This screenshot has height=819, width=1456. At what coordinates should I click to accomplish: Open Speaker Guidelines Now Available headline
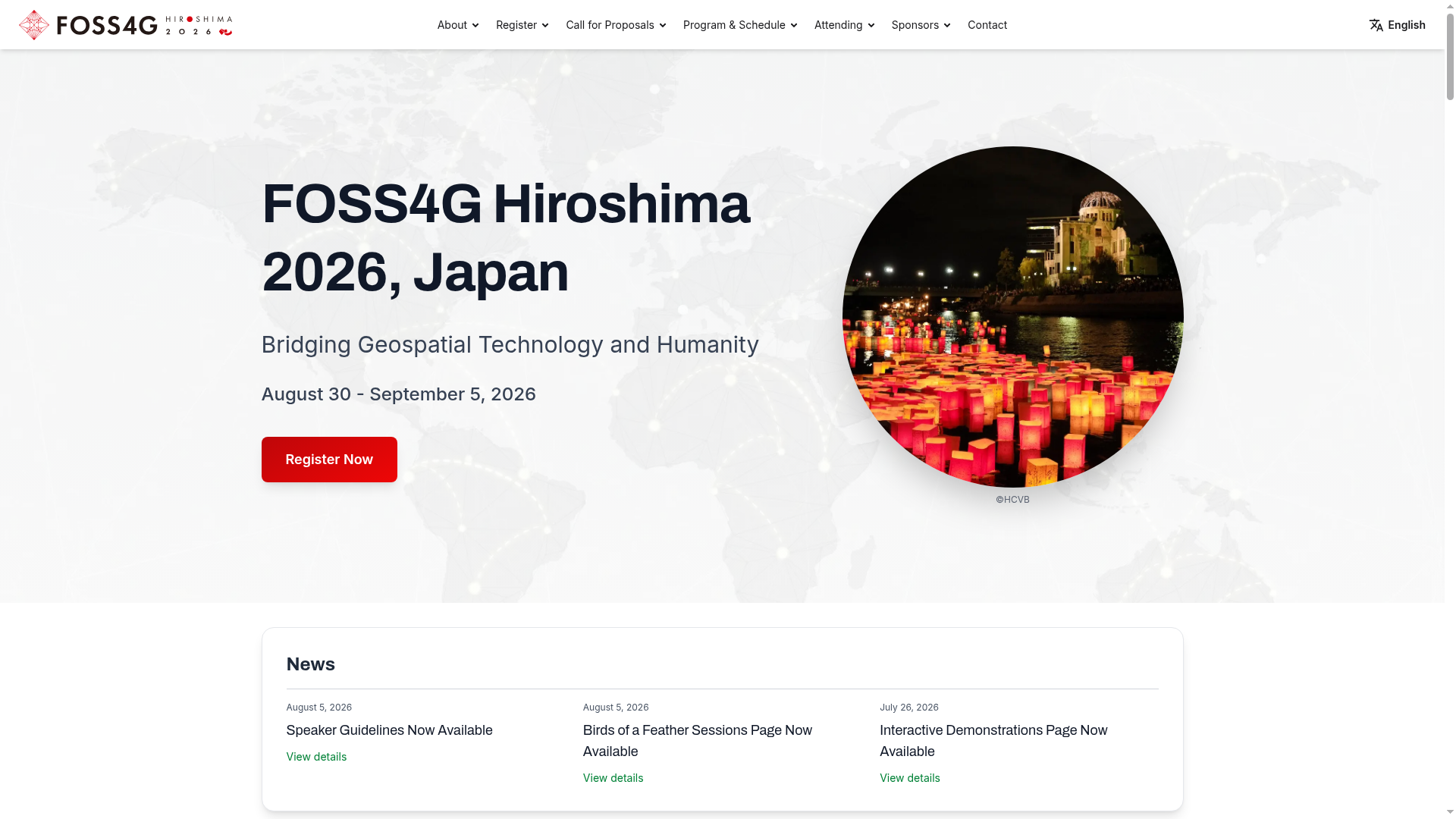[x=389, y=730]
